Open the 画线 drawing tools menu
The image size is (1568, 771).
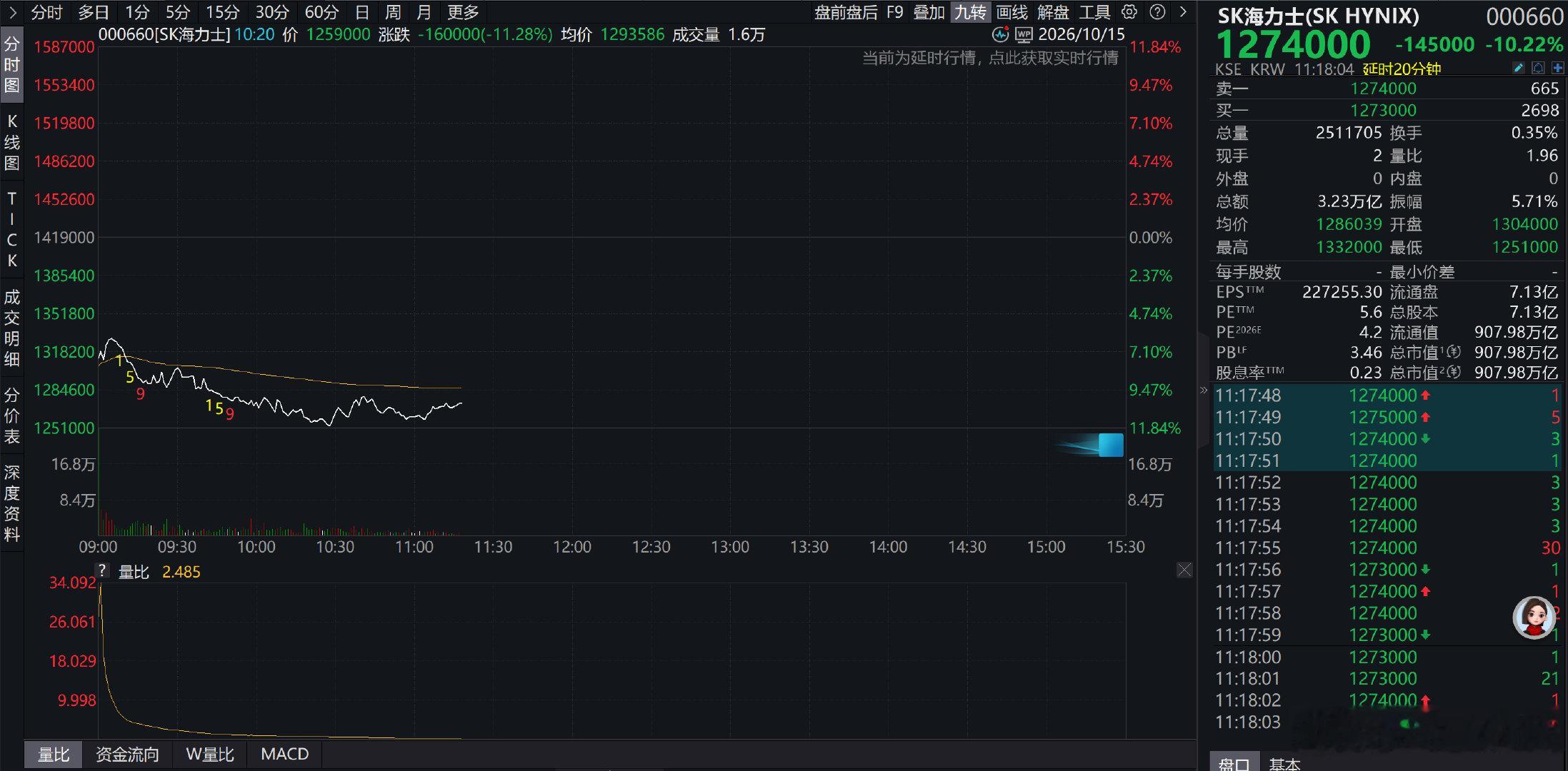coord(1012,12)
